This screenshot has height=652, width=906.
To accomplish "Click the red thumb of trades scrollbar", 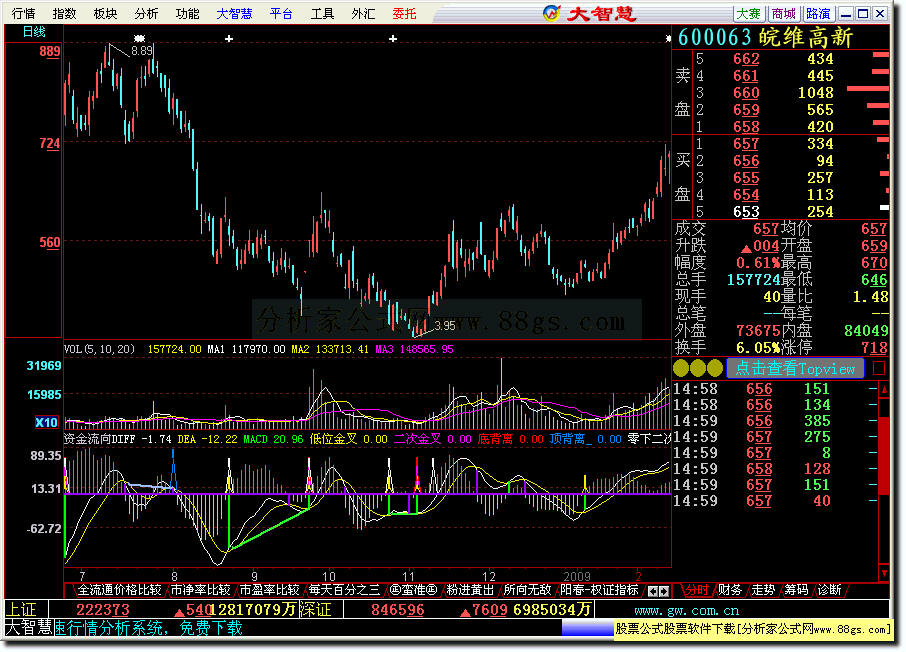I will [884, 454].
